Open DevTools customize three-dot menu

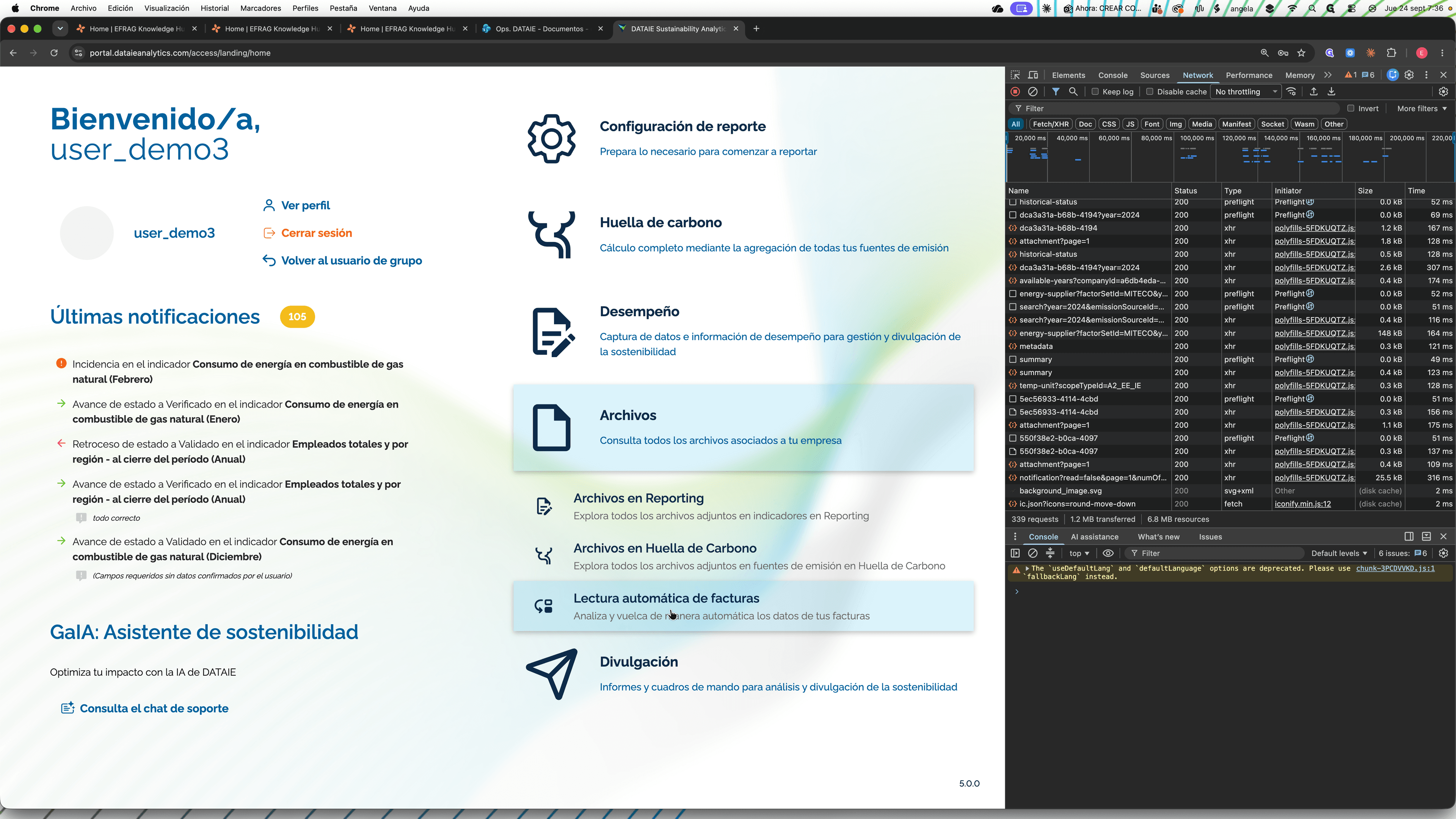(x=1426, y=75)
